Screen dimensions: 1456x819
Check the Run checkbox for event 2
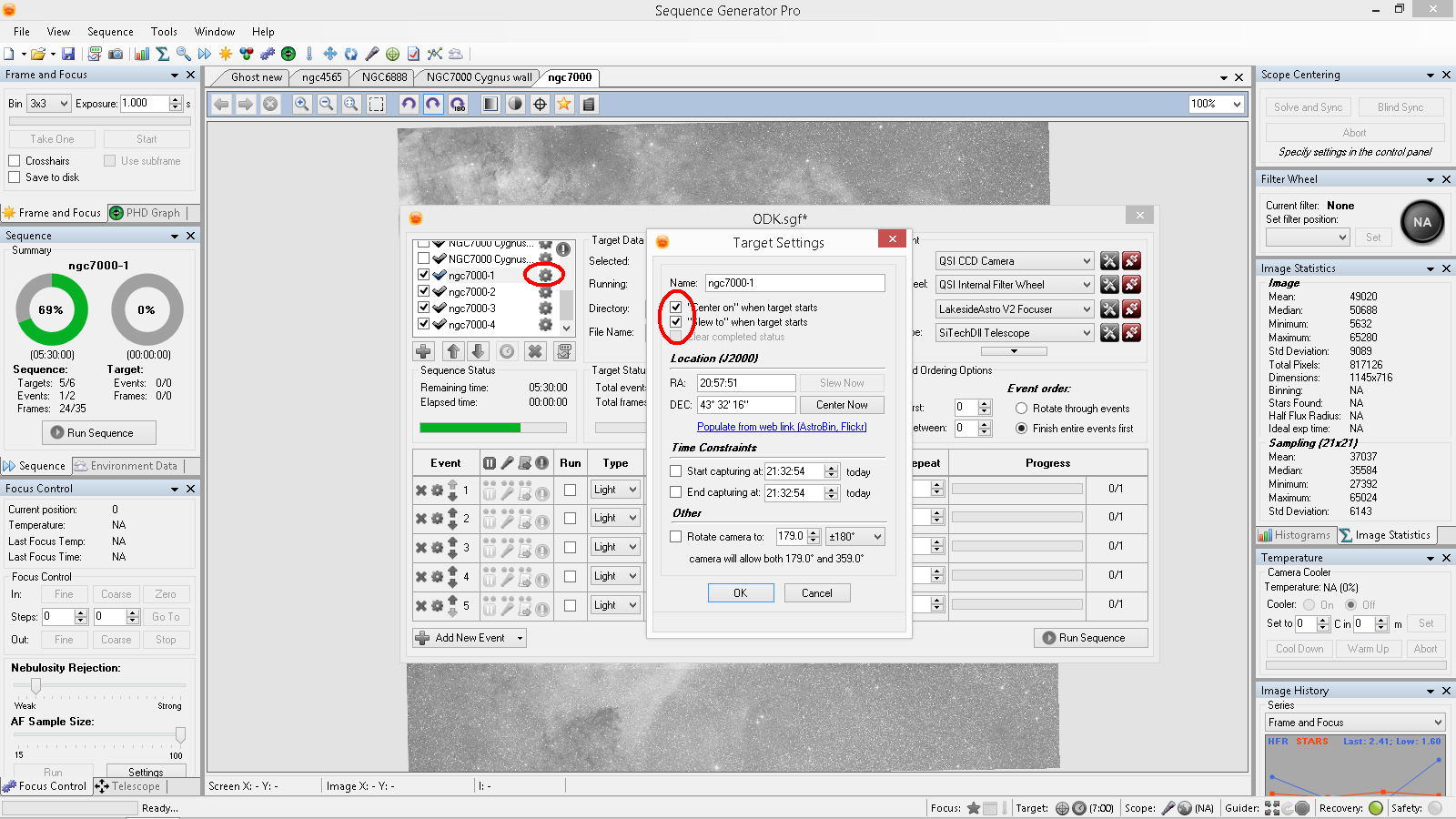tap(570, 519)
